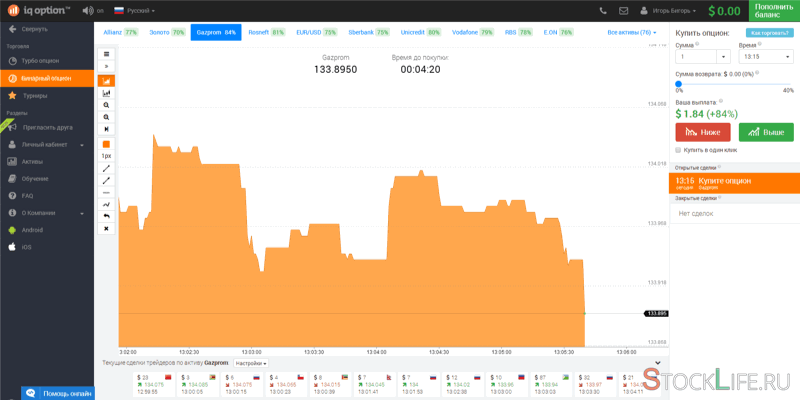Click Нет сделок text
This screenshot has height=400, width=800.
(x=695, y=214)
